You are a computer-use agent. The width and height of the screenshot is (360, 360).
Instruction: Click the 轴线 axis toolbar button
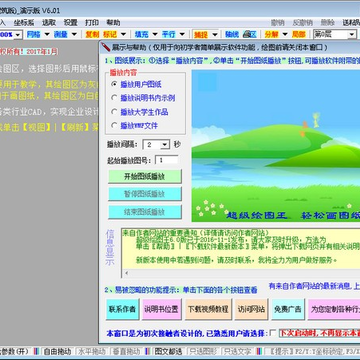(x=232, y=34)
